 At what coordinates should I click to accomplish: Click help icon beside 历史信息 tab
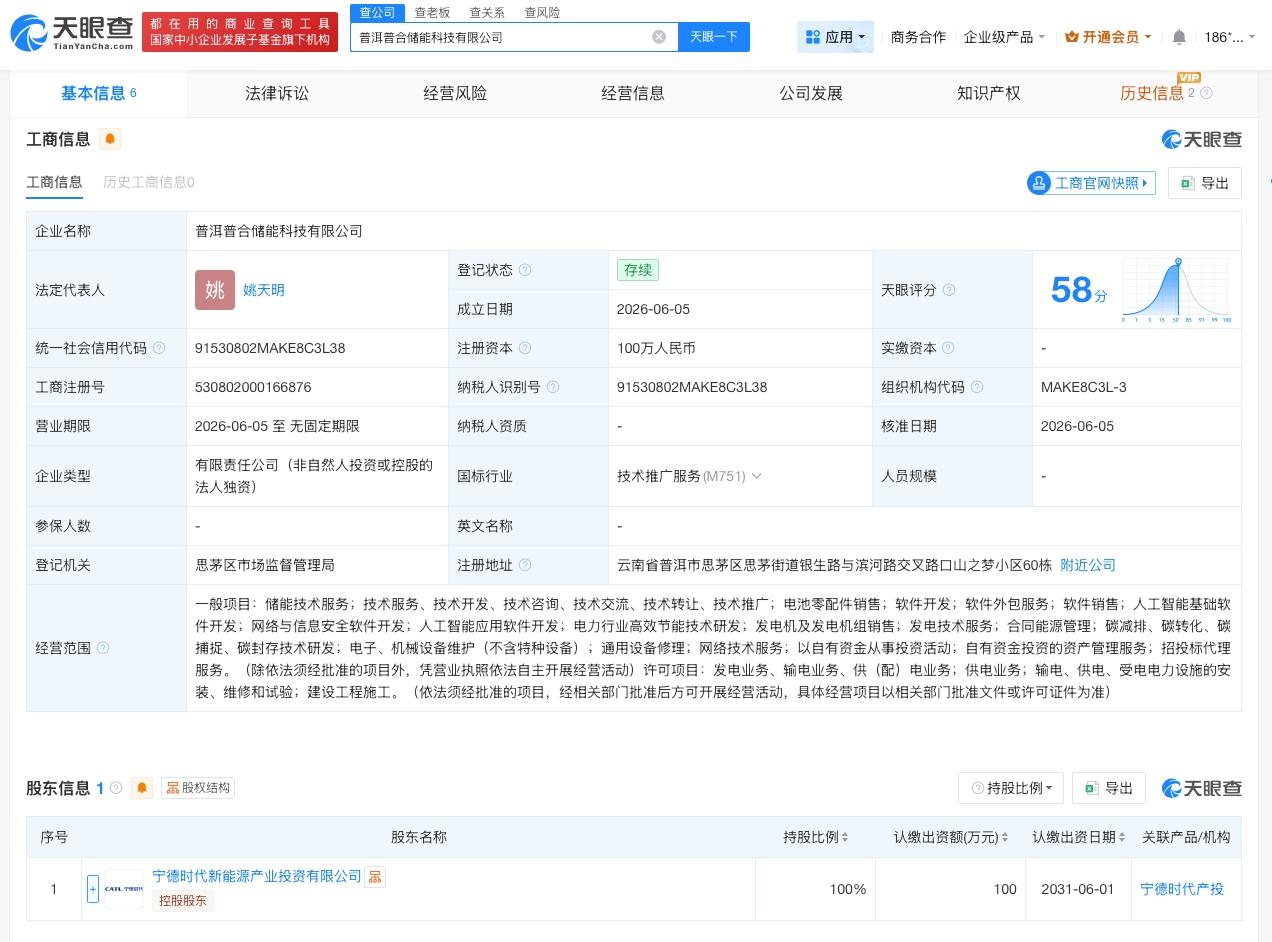click(x=1206, y=93)
